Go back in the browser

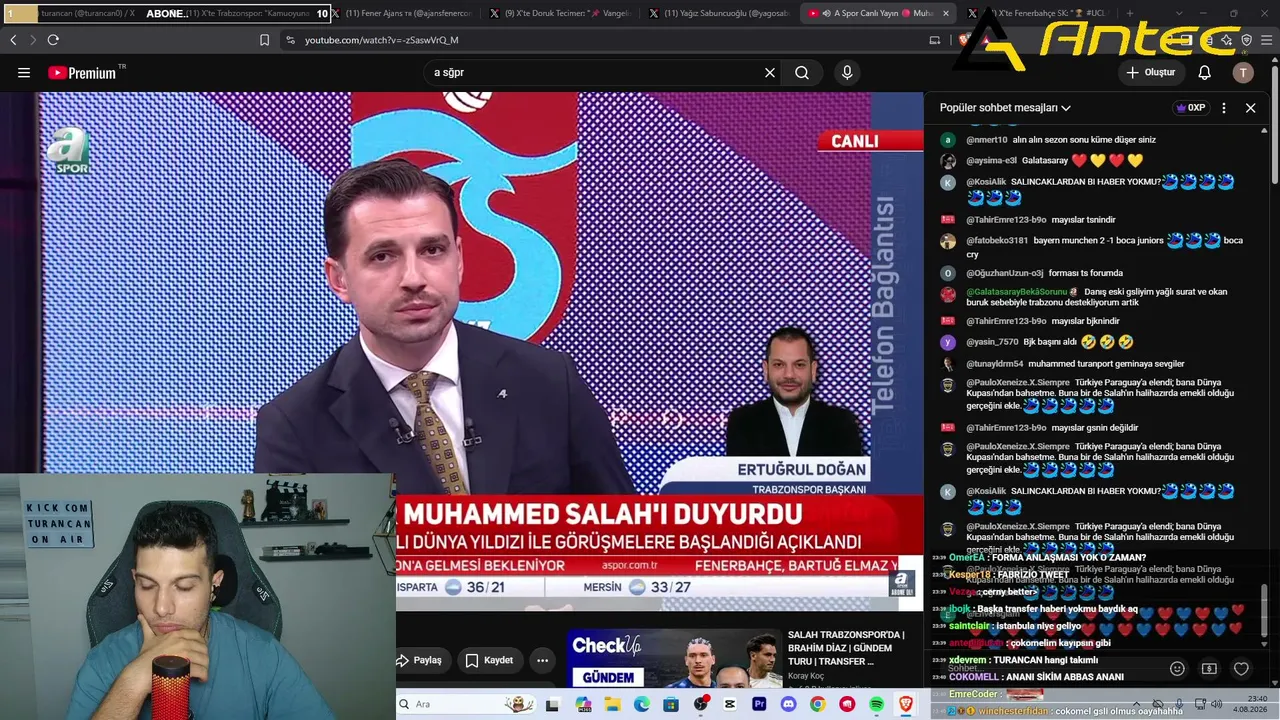click(x=13, y=40)
